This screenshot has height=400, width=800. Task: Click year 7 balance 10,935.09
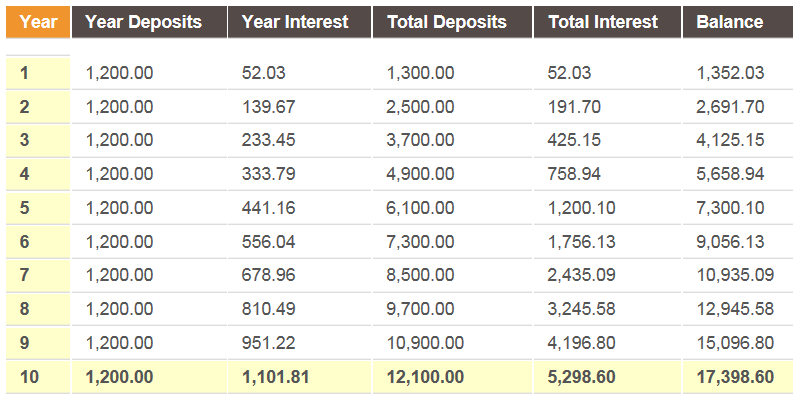735,276
